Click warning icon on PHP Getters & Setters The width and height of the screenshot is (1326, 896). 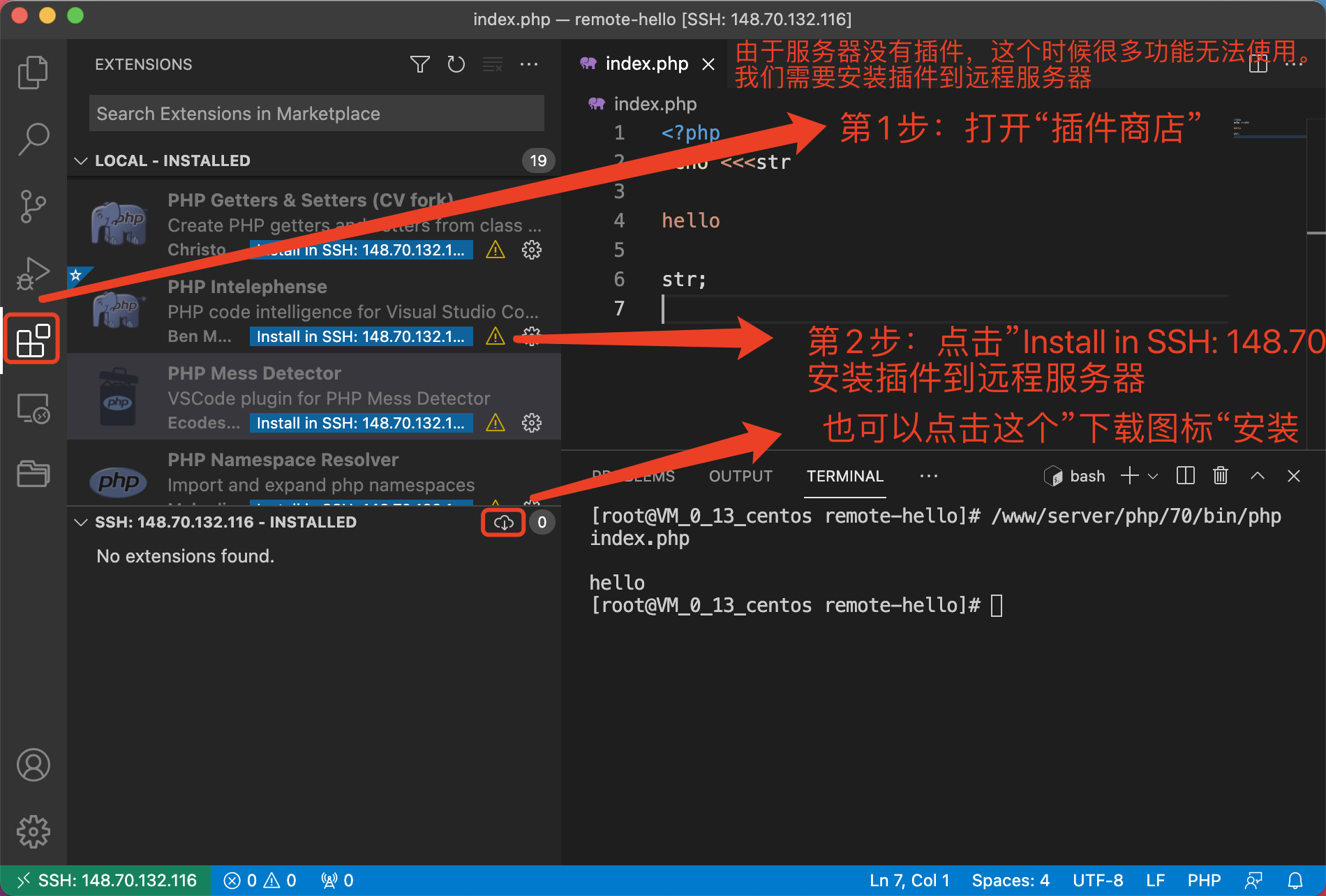(496, 250)
